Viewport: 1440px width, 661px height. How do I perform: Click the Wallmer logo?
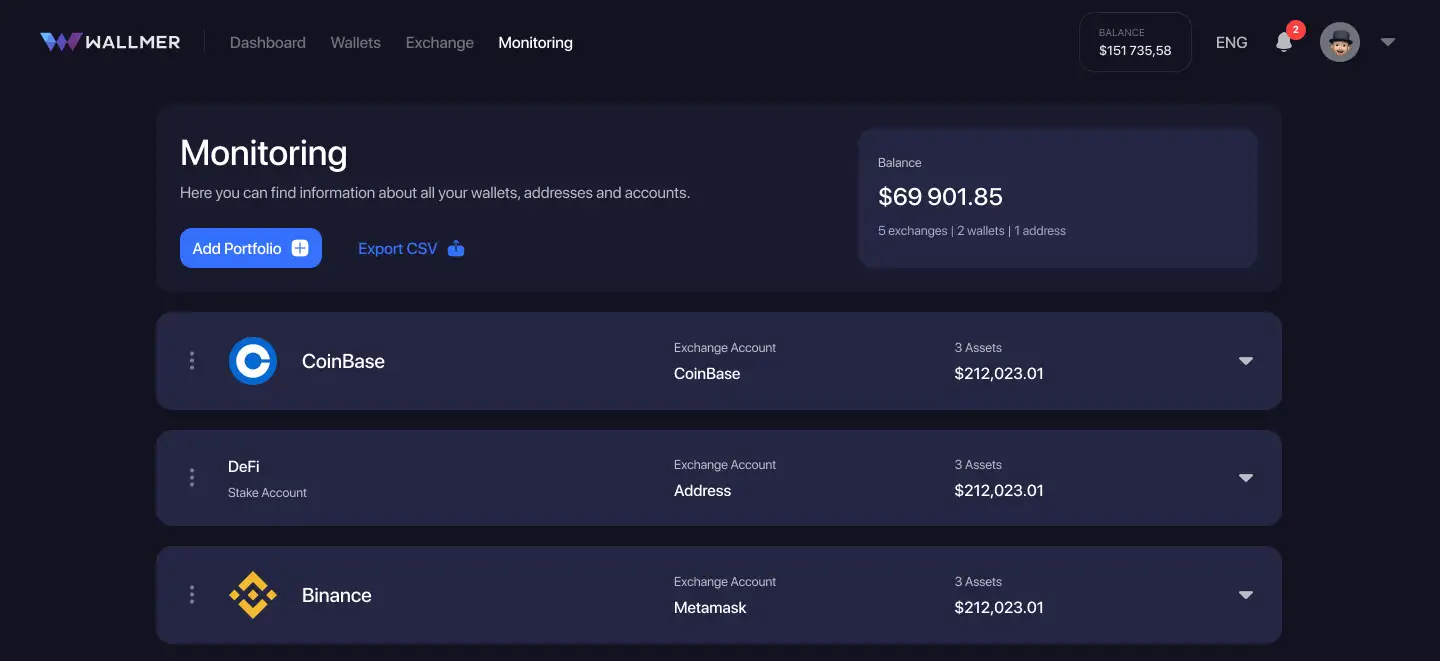tap(110, 42)
